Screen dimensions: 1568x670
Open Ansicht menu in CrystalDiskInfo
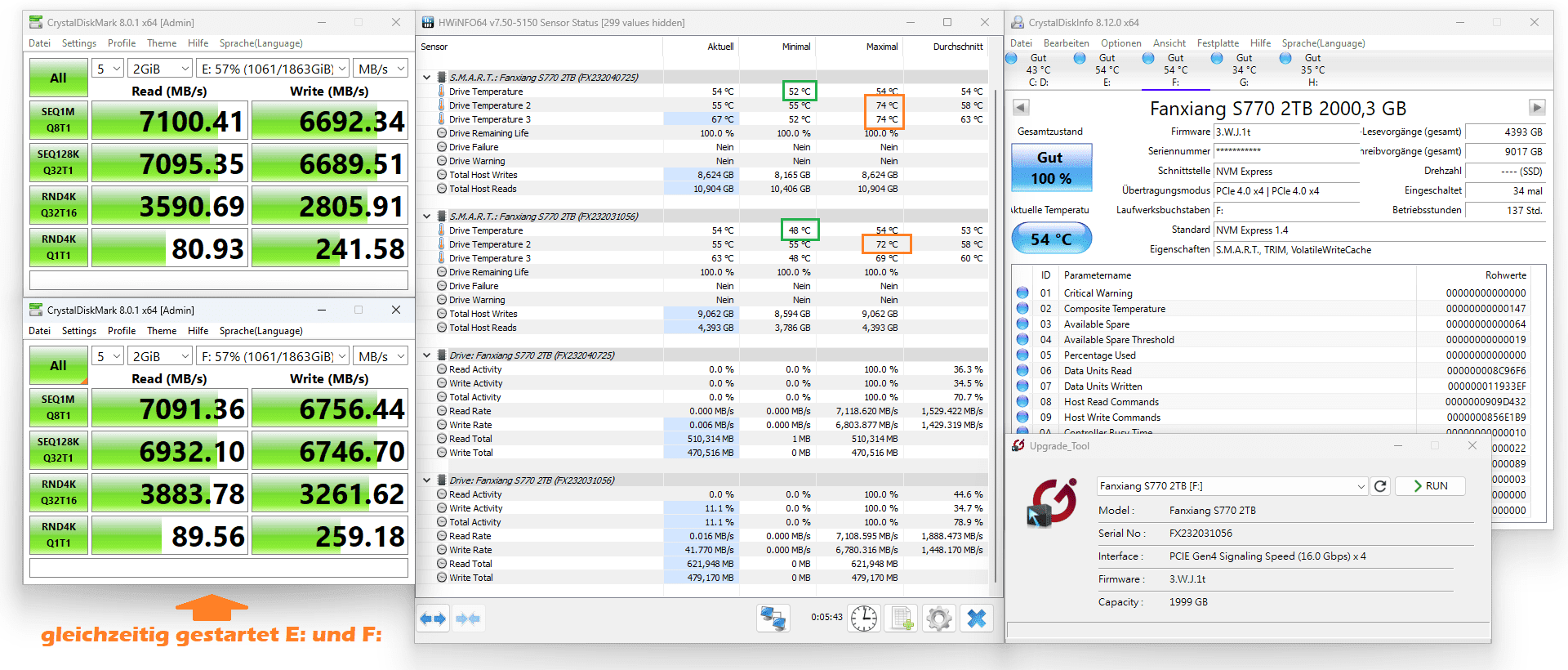coord(1169,43)
